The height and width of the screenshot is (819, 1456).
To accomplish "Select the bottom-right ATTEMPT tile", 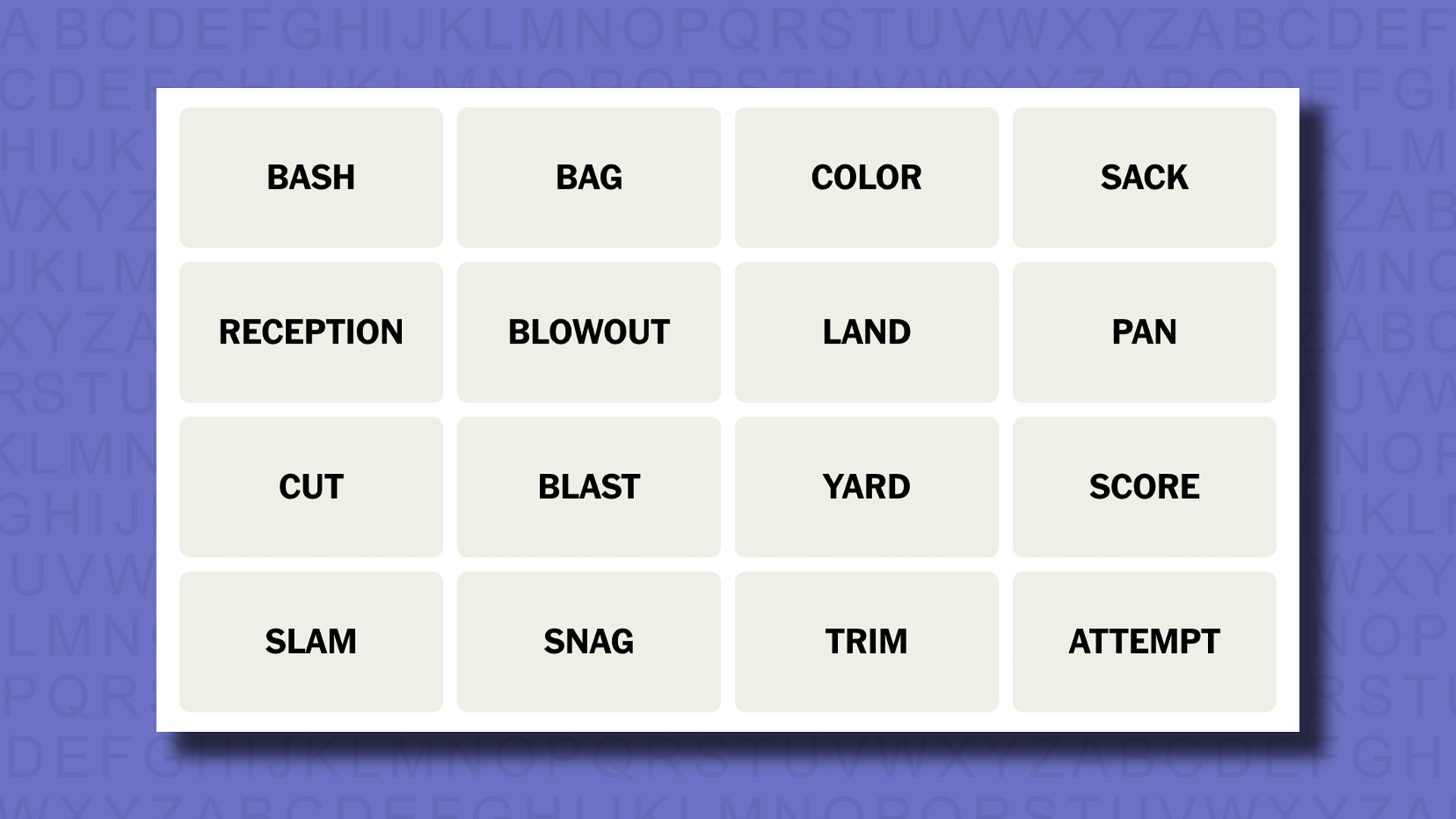I will (1143, 640).
